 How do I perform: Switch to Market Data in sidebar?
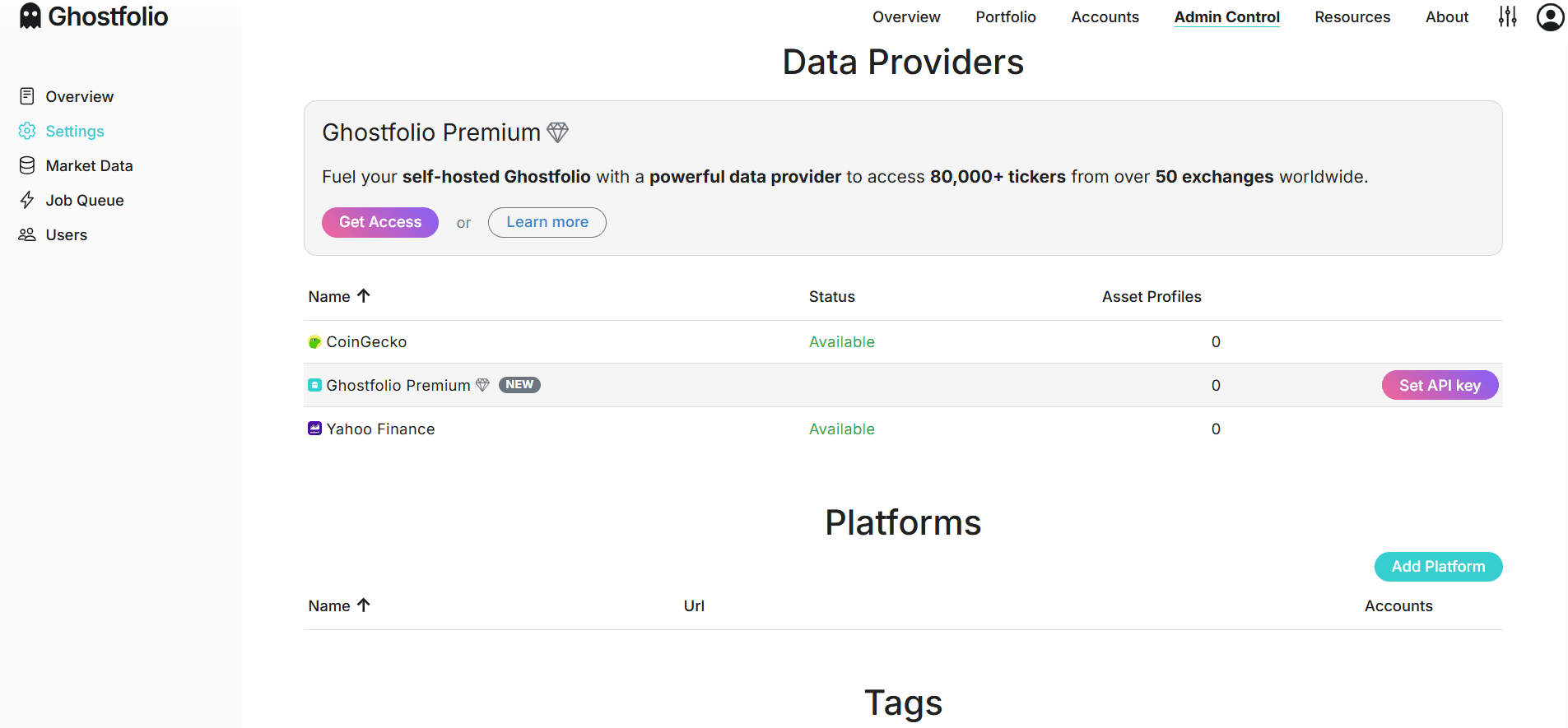pos(90,166)
